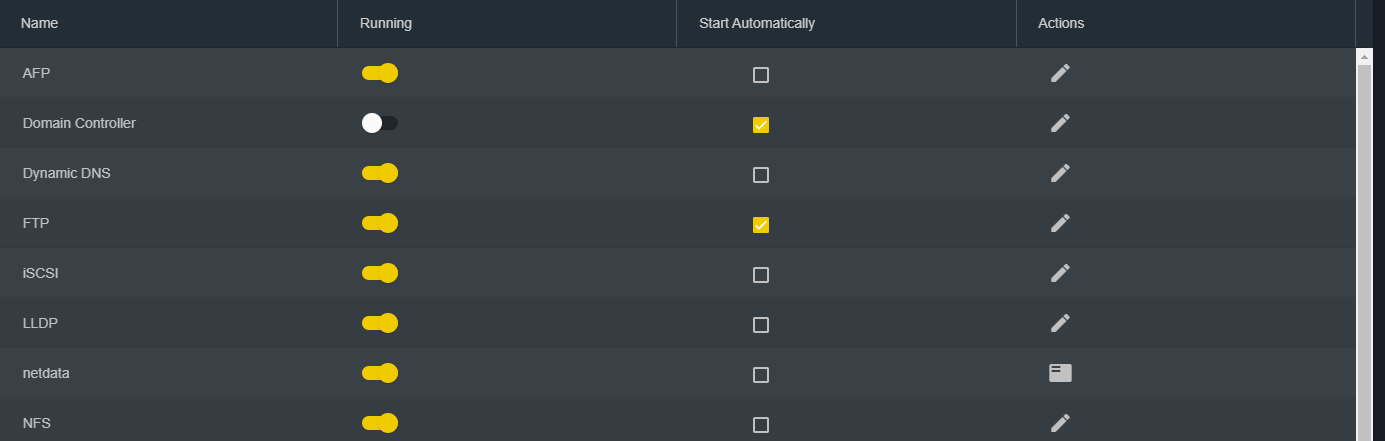Start the Domain Controller service toggle
Screen dimensions: 1385x441
tap(380, 123)
